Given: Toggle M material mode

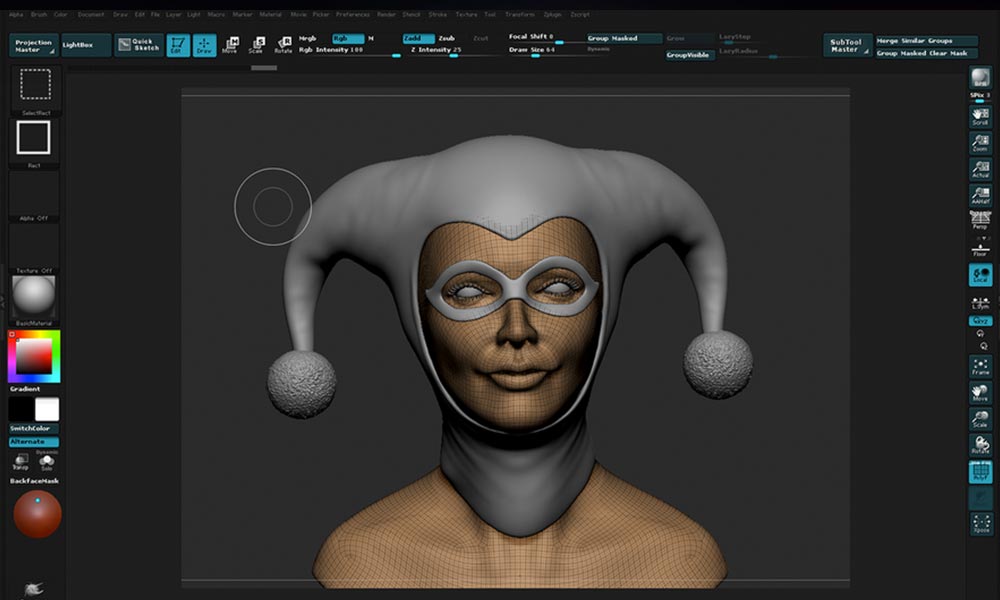Looking at the screenshot, I should point(371,38).
